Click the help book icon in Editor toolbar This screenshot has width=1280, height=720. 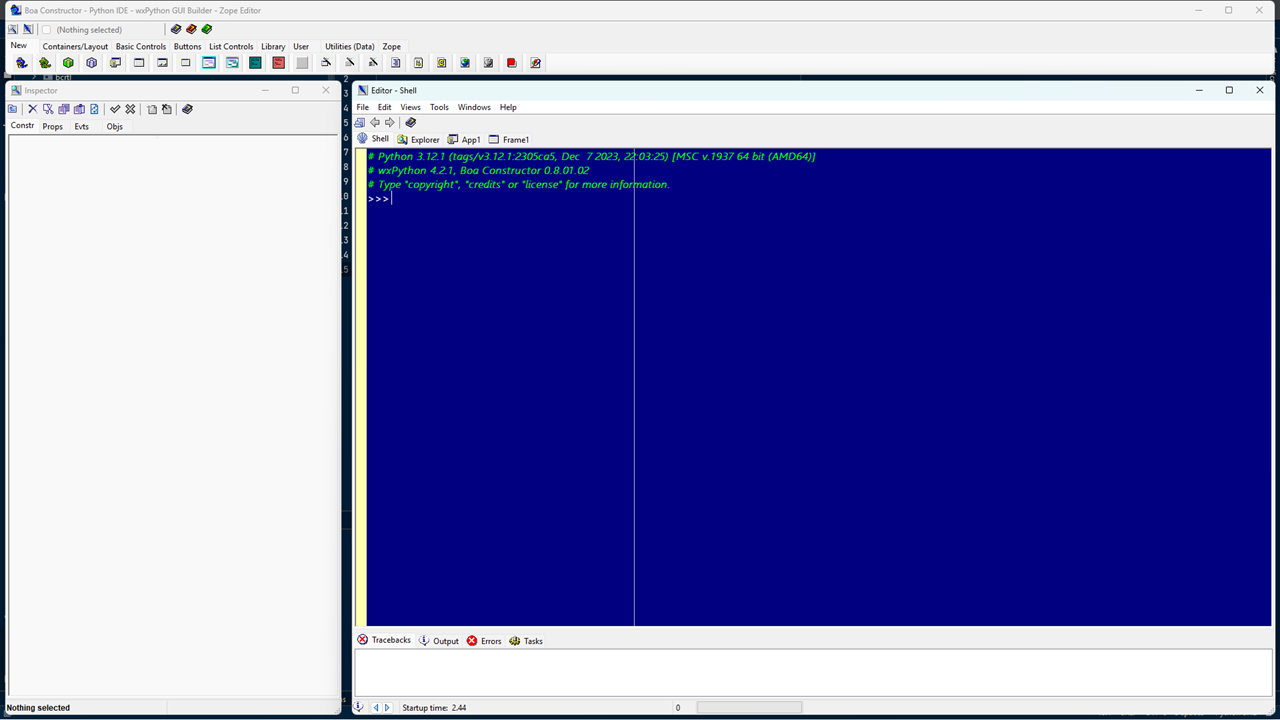click(410, 123)
